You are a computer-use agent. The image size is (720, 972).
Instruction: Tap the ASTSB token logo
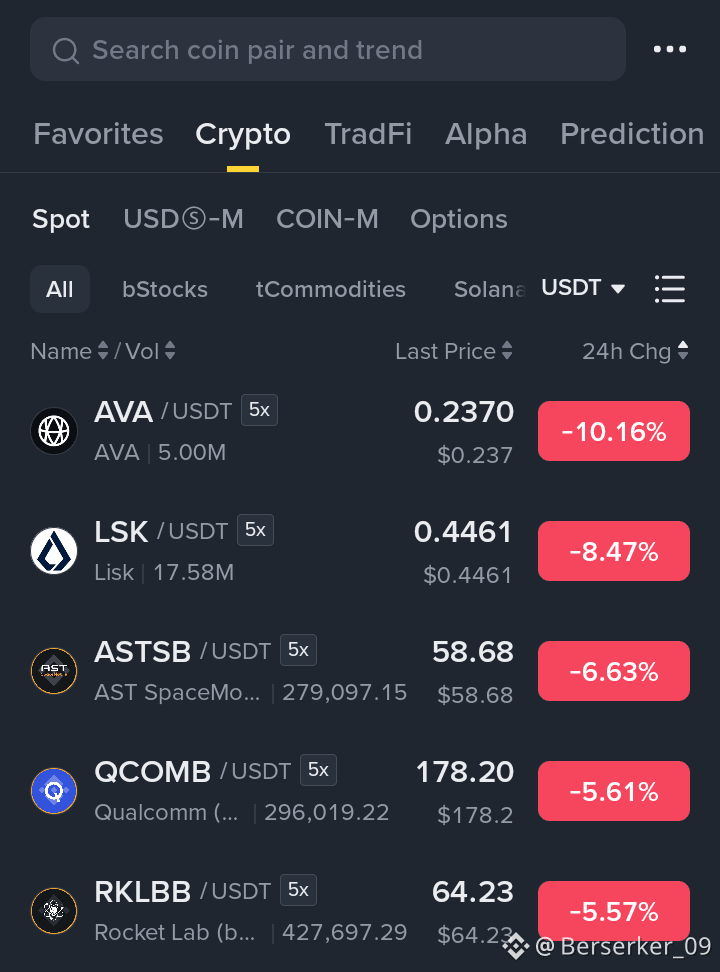click(x=54, y=671)
